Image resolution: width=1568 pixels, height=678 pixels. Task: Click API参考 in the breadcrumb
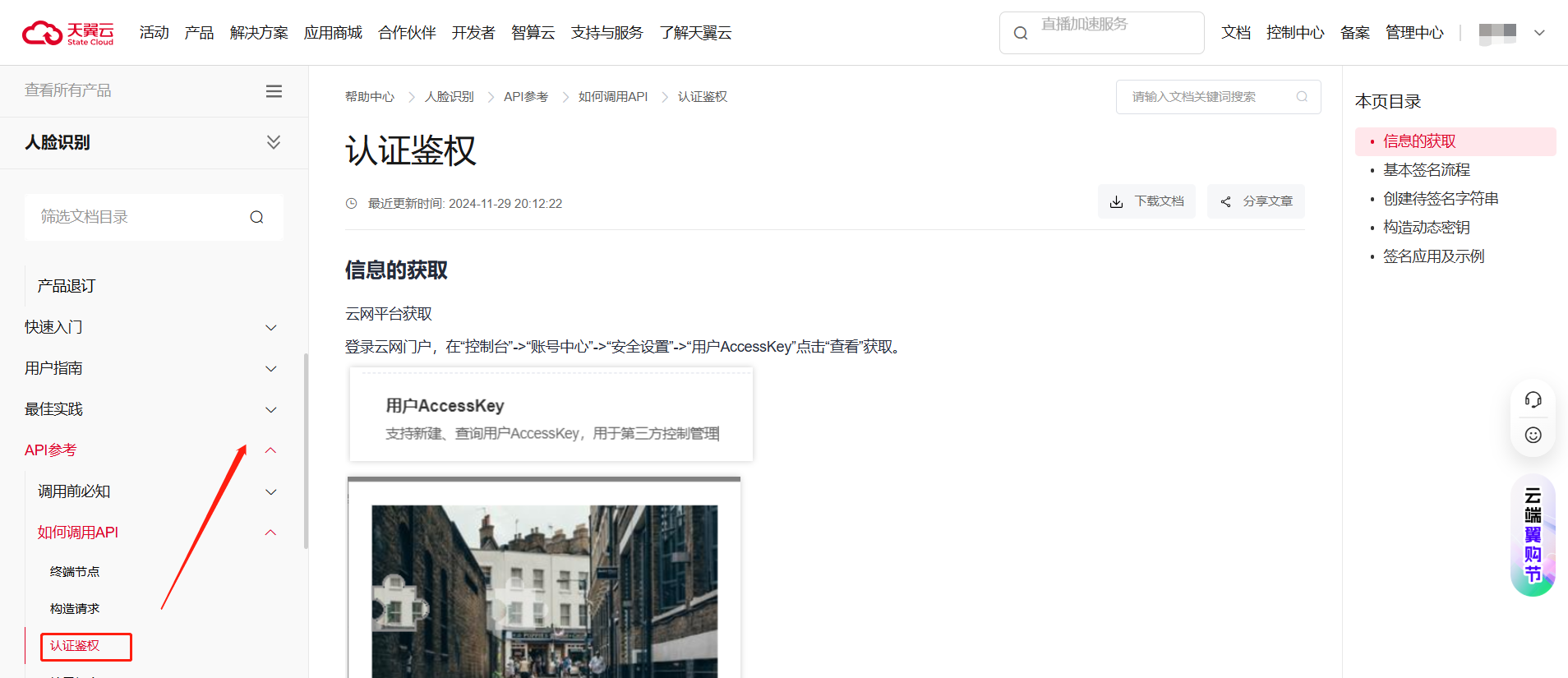[526, 97]
